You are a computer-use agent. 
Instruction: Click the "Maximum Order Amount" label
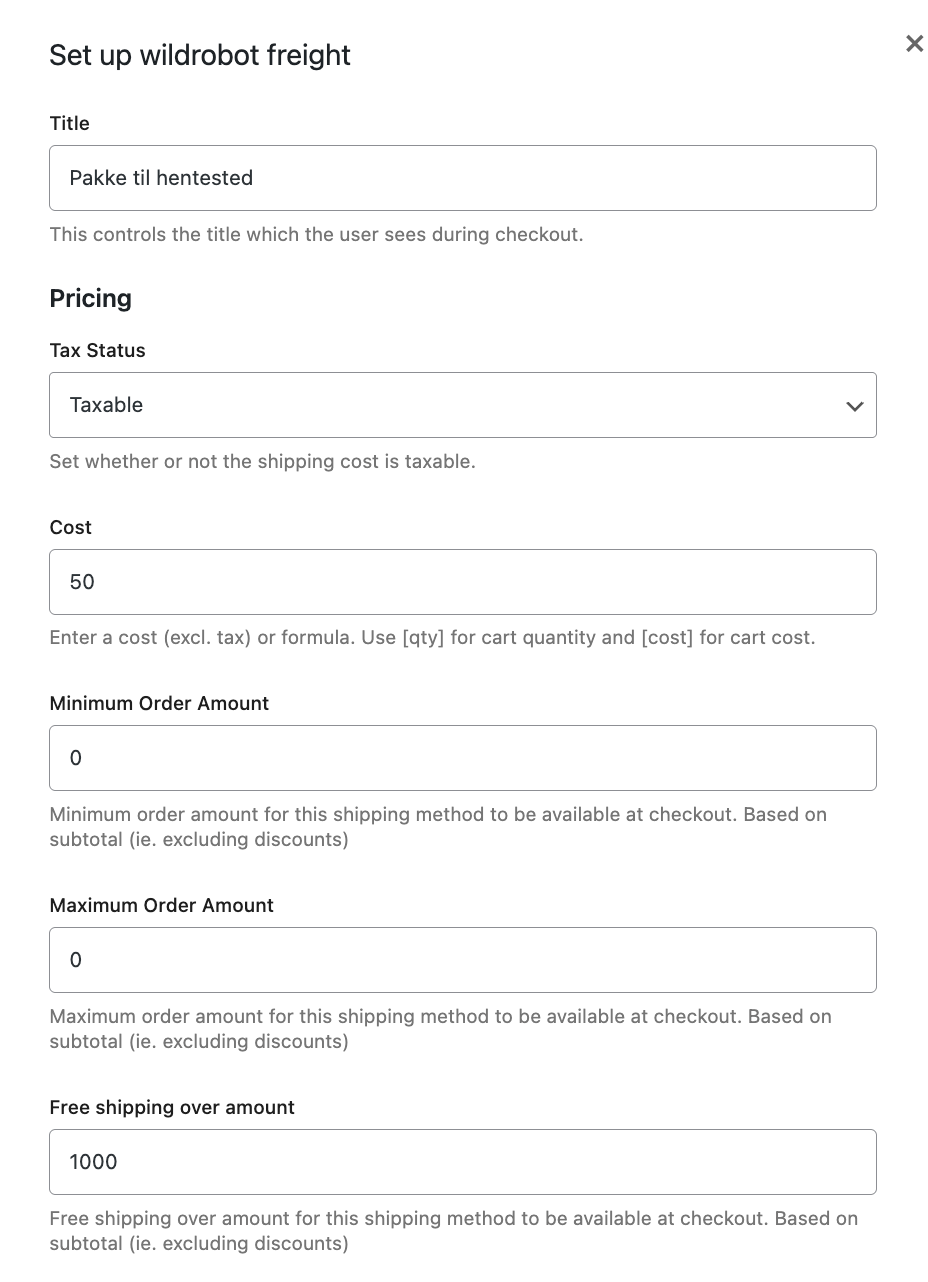(x=161, y=905)
